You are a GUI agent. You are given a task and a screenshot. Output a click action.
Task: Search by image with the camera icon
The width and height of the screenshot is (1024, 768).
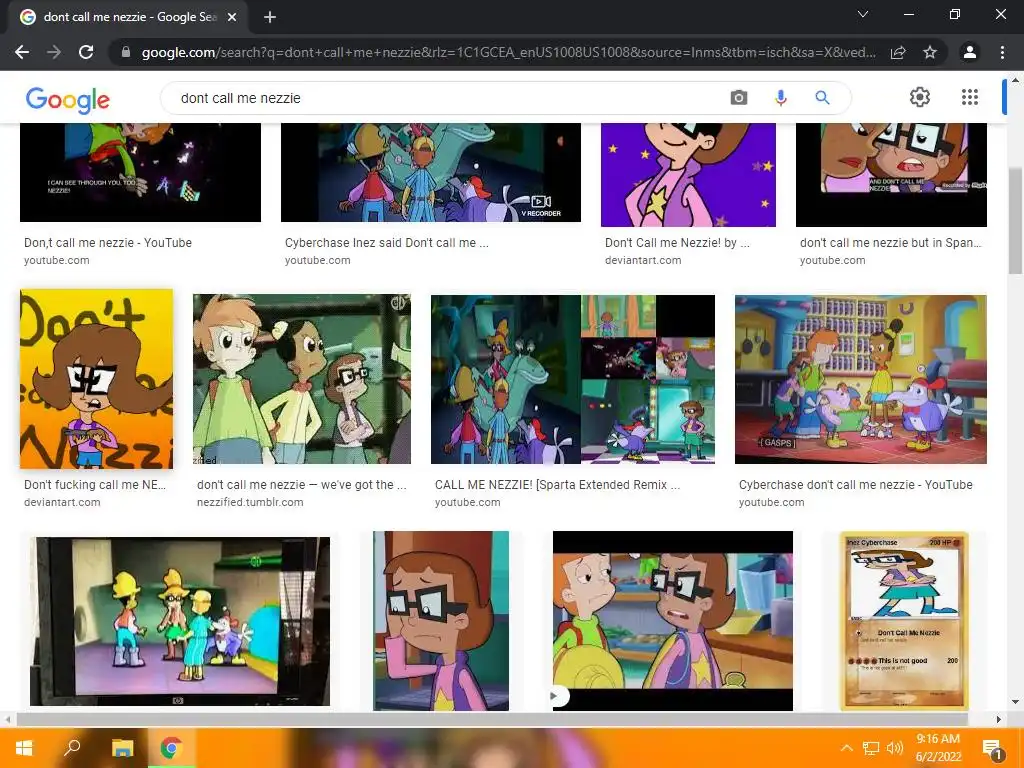(x=739, y=98)
